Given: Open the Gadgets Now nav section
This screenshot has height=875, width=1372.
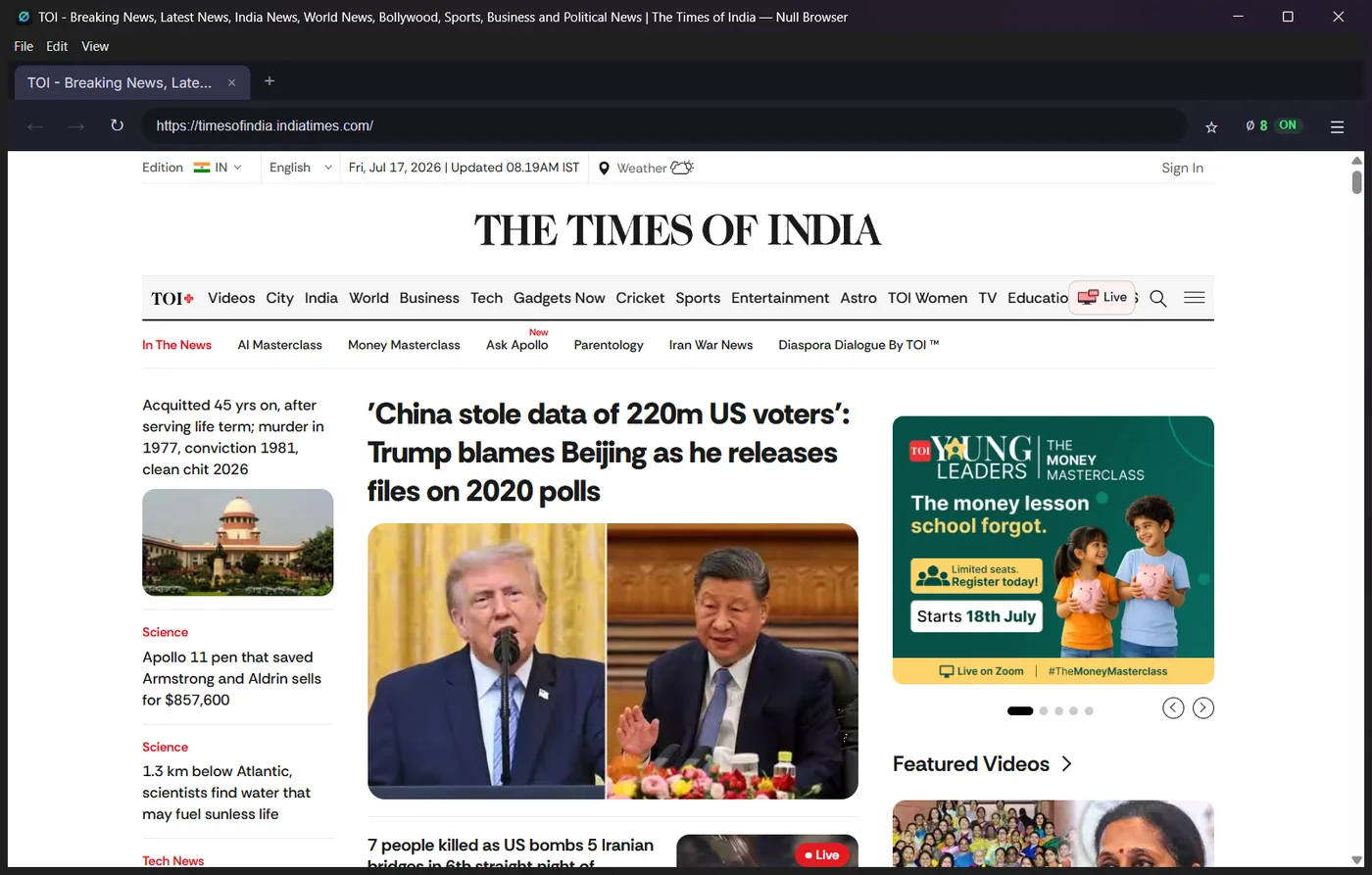Looking at the screenshot, I should coord(560,298).
